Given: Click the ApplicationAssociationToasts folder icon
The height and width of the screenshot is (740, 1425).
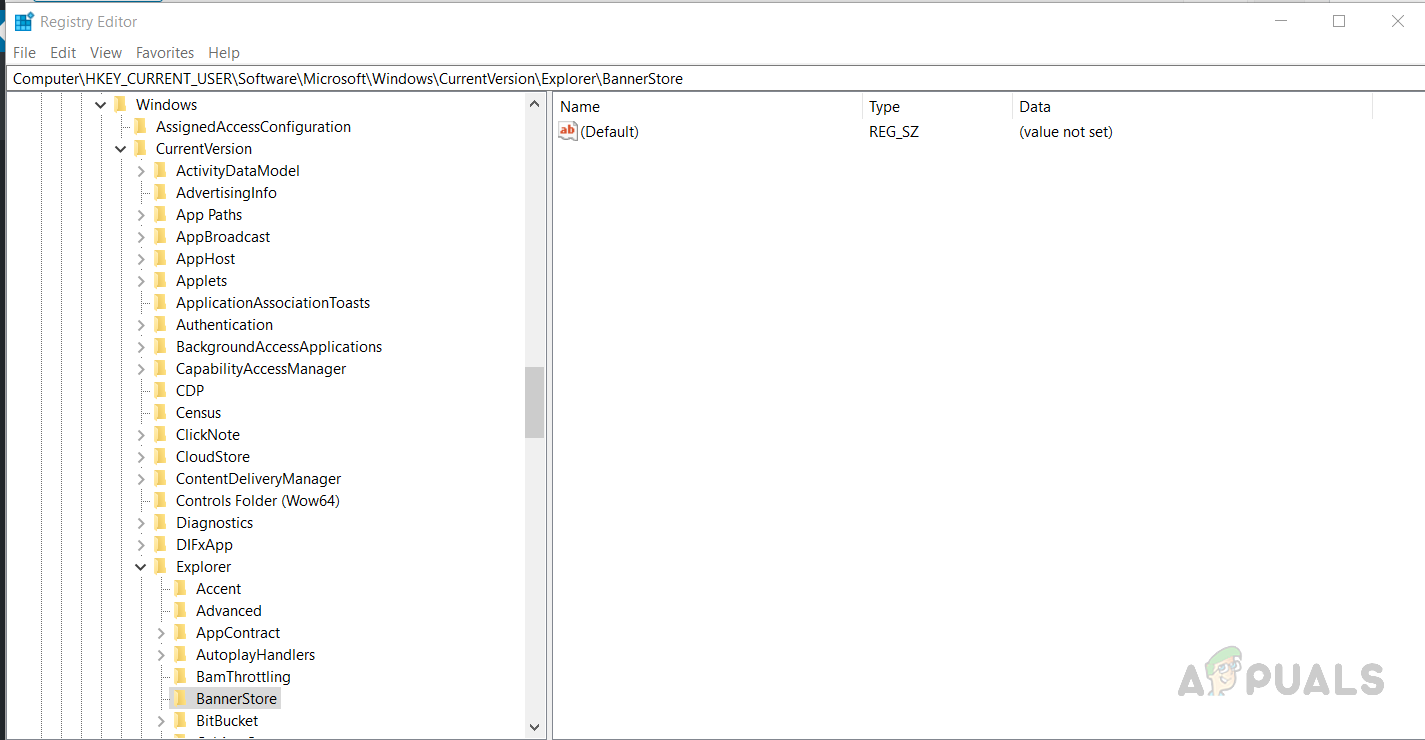Looking at the screenshot, I should click(161, 302).
